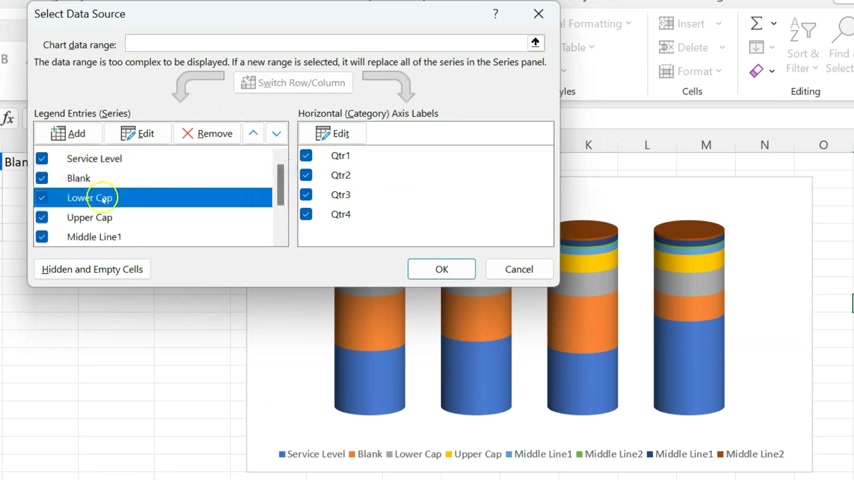Open the Delete cells dropdown arrow

click(722, 48)
